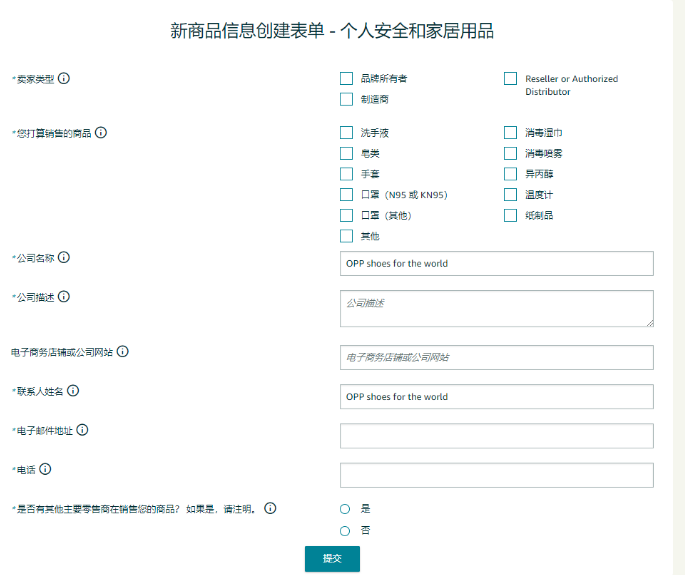The height and width of the screenshot is (575, 685).
Task: Click info icon beside 电子邮件地址
Action: pos(82,430)
